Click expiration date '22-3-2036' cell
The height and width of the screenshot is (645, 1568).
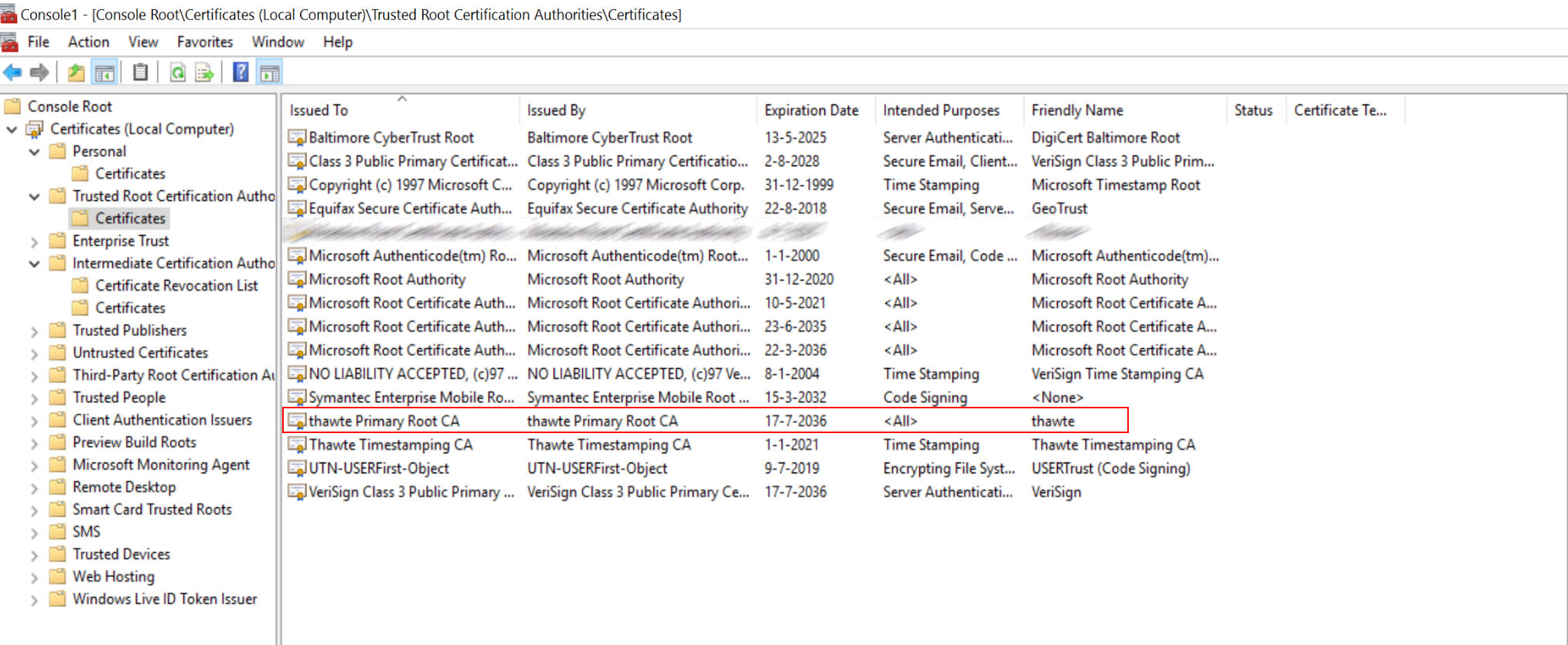[796, 350]
